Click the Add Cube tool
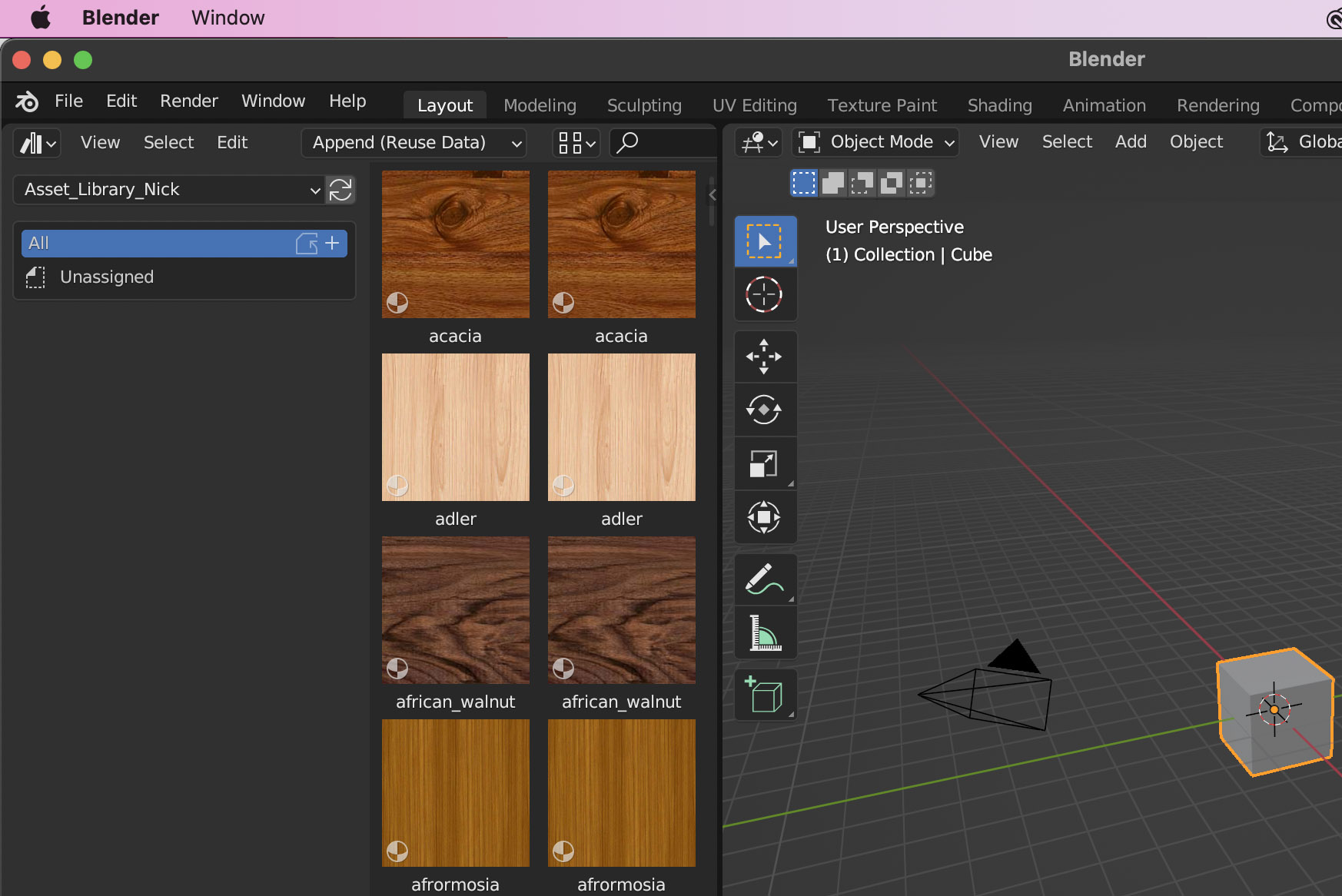 coord(764,695)
